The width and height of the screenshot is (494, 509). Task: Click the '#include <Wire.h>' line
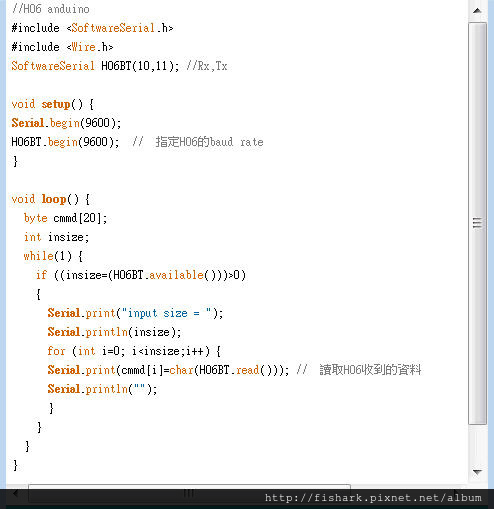(x=62, y=47)
